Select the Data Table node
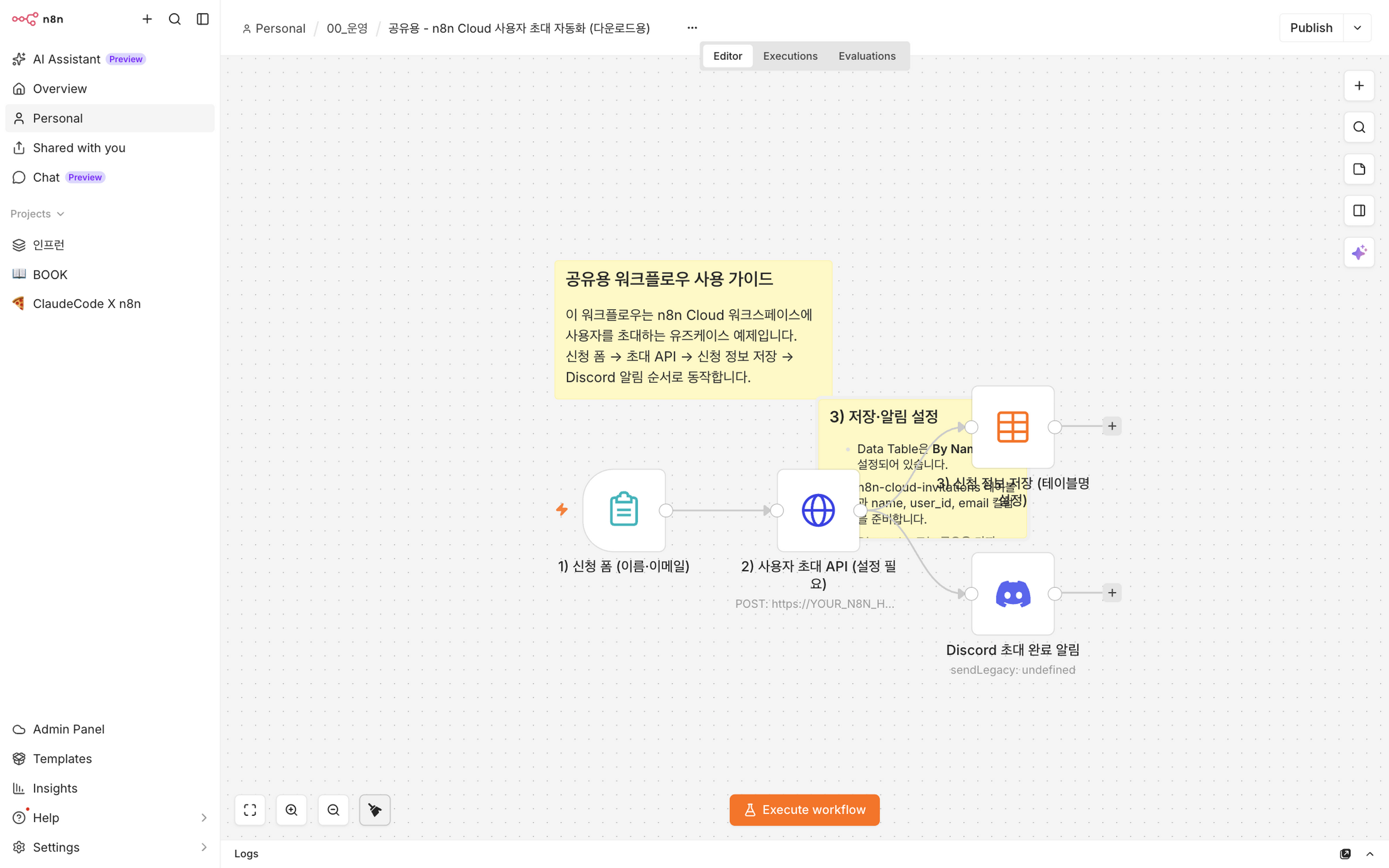Image resolution: width=1389 pixels, height=868 pixels. tap(1012, 427)
